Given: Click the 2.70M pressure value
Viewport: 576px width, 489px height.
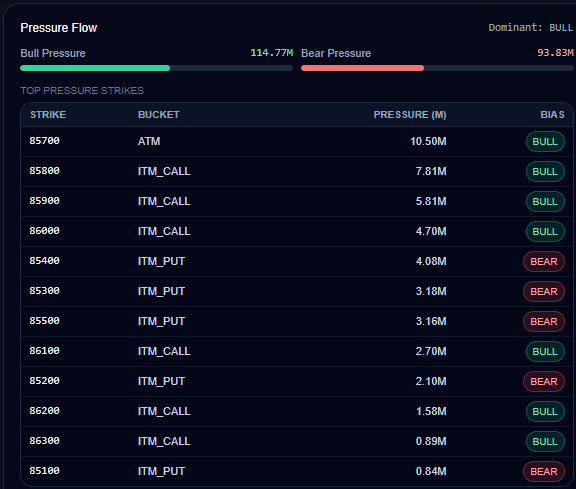Looking at the screenshot, I should [431, 351].
